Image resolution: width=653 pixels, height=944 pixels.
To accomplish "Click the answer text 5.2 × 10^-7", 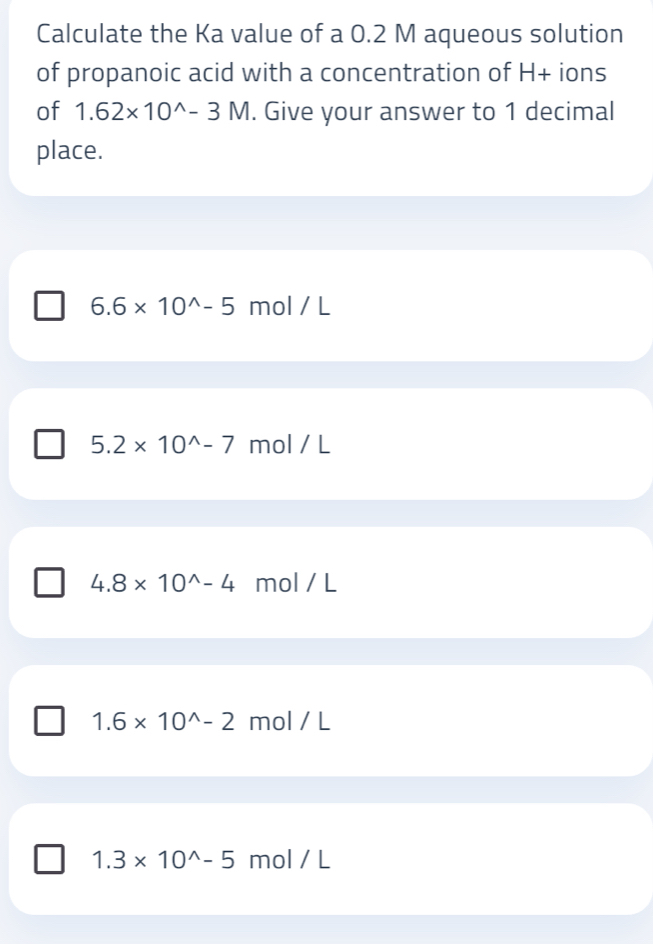I will (x=162, y=445).
